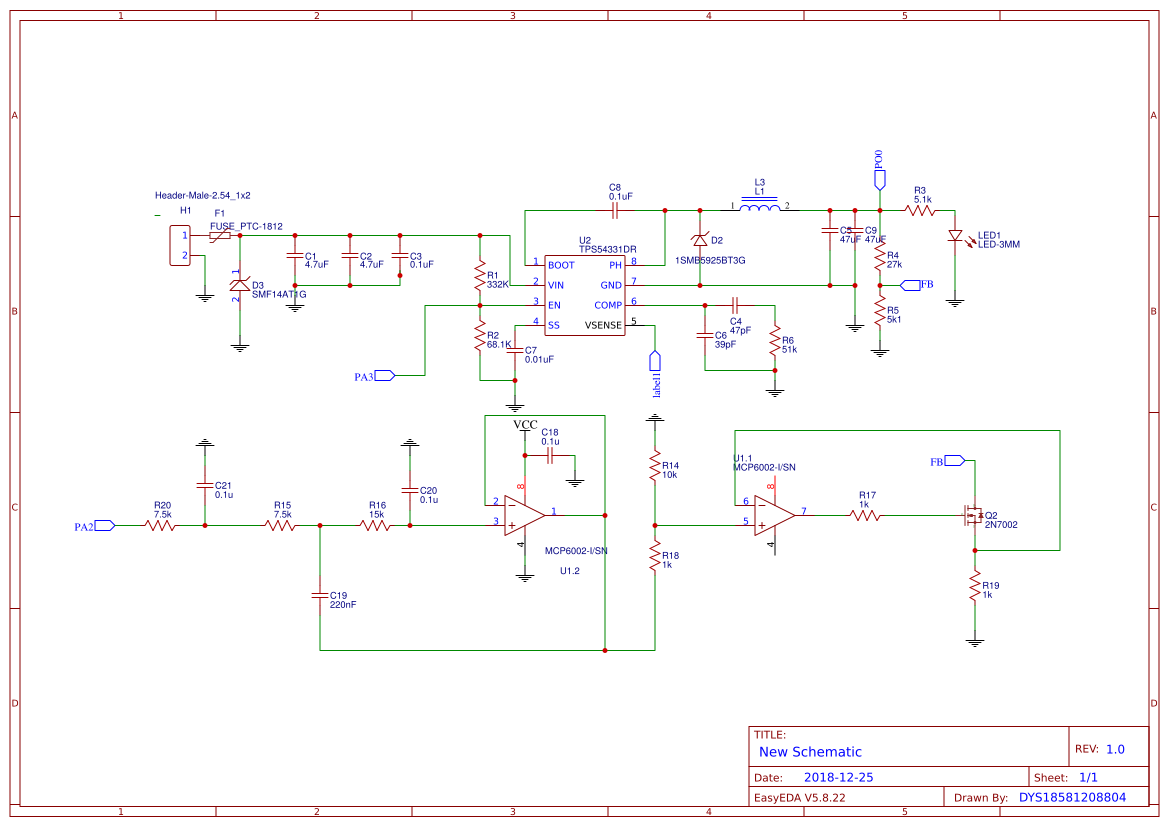Select the L1 inductor symbol
This screenshot has width=1169, height=827.
tap(759, 206)
